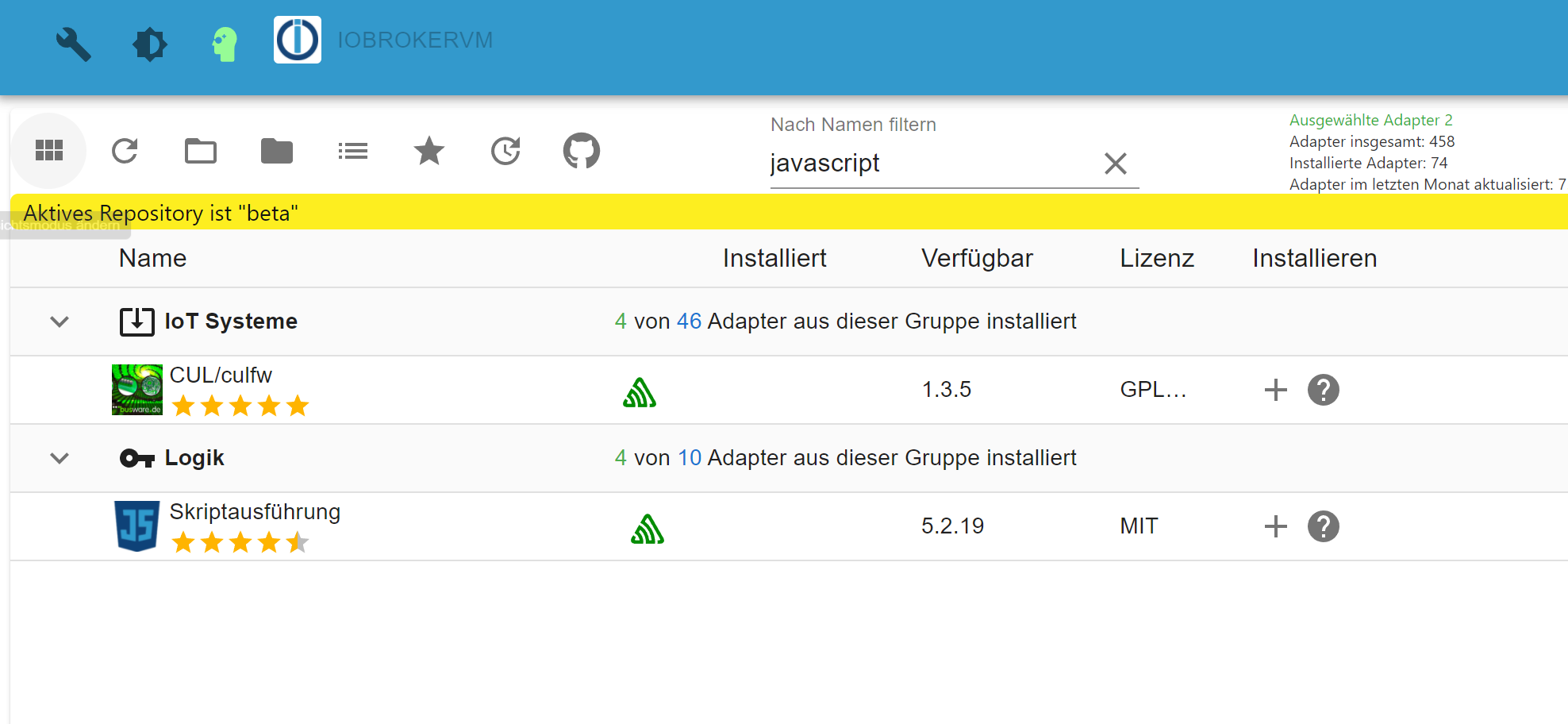Sort by the Name column header

pos(152,258)
